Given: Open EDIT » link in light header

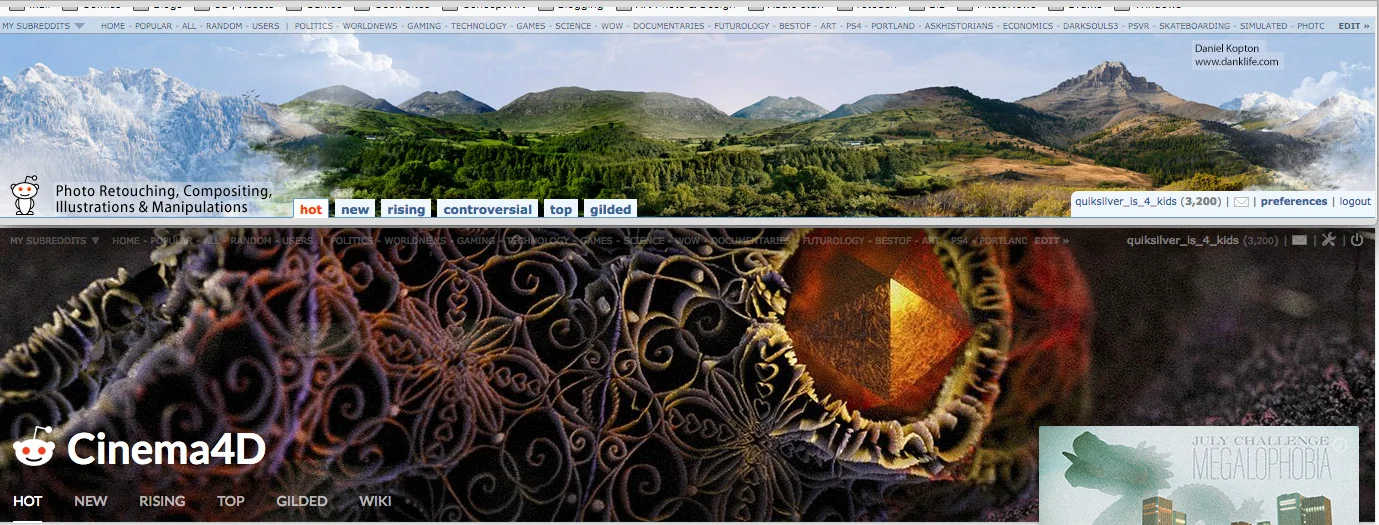Looking at the screenshot, I should pos(1354,26).
